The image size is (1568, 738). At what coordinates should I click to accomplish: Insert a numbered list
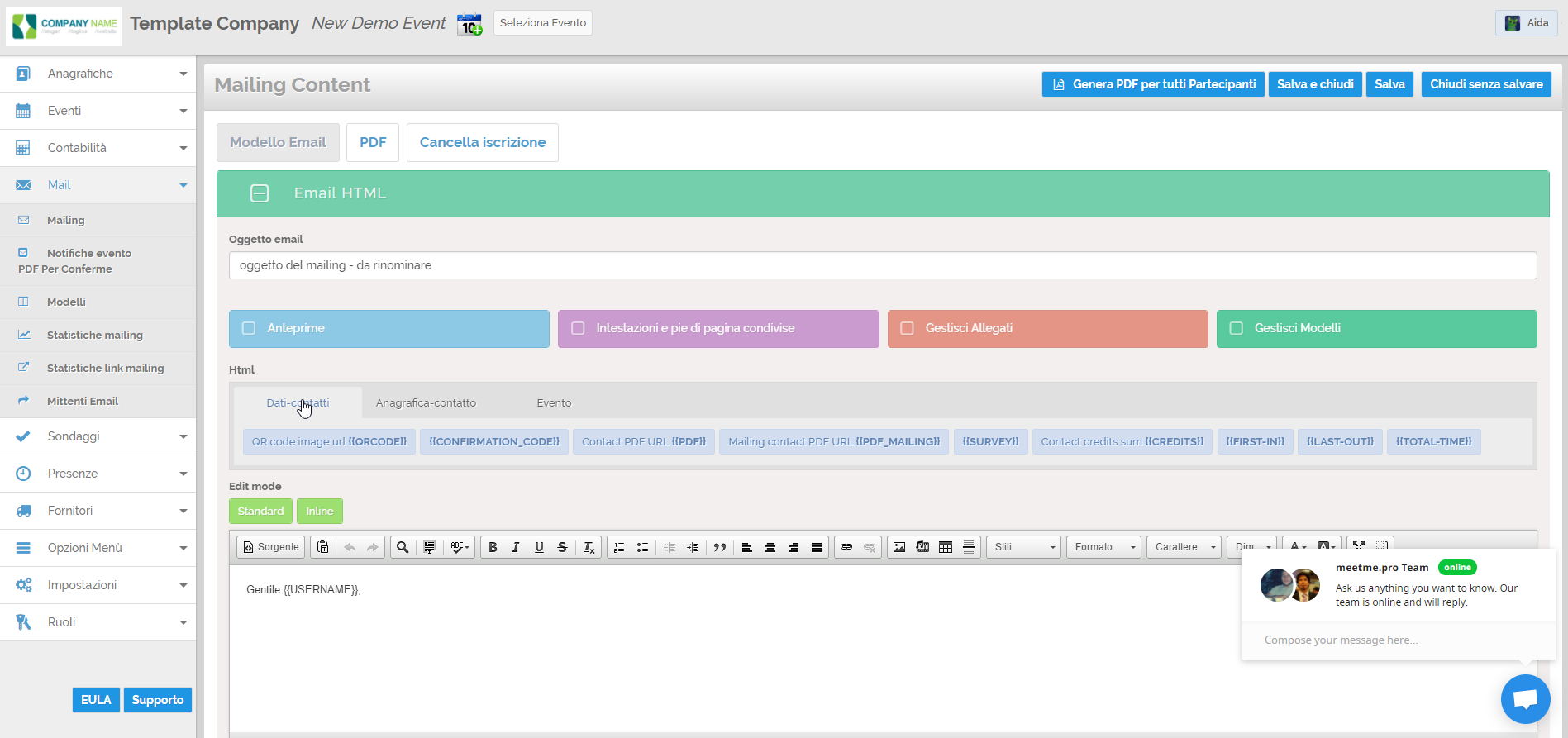coord(619,547)
